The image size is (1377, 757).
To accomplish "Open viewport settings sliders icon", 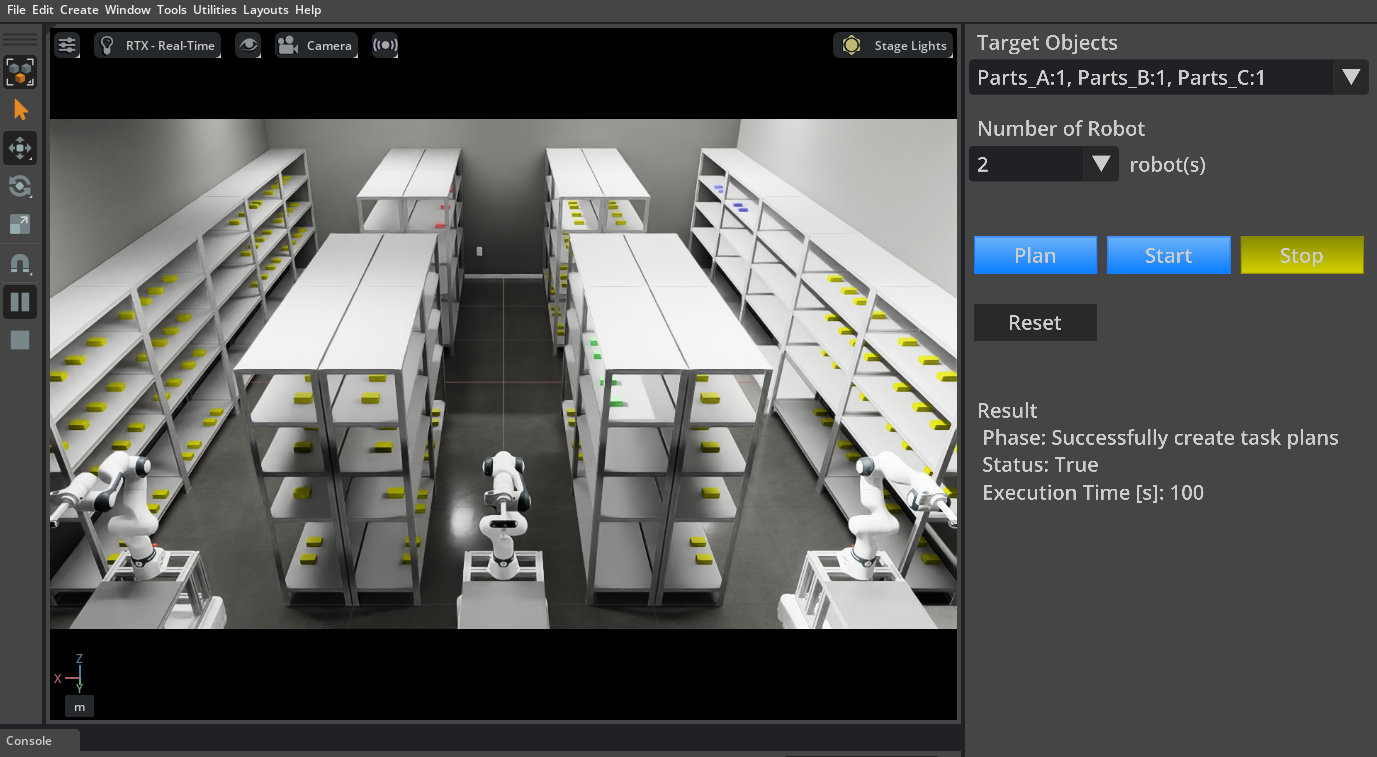I will tap(67, 45).
